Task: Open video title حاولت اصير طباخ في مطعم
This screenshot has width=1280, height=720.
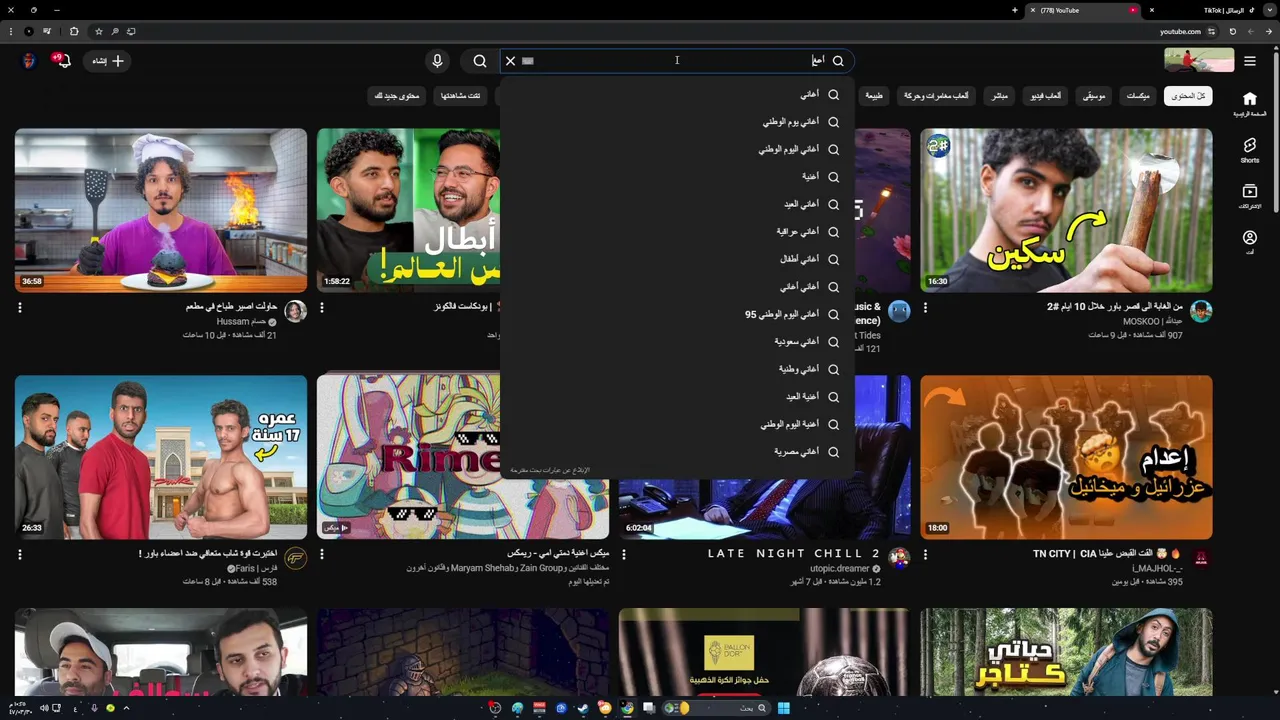Action: [x=231, y=306]
